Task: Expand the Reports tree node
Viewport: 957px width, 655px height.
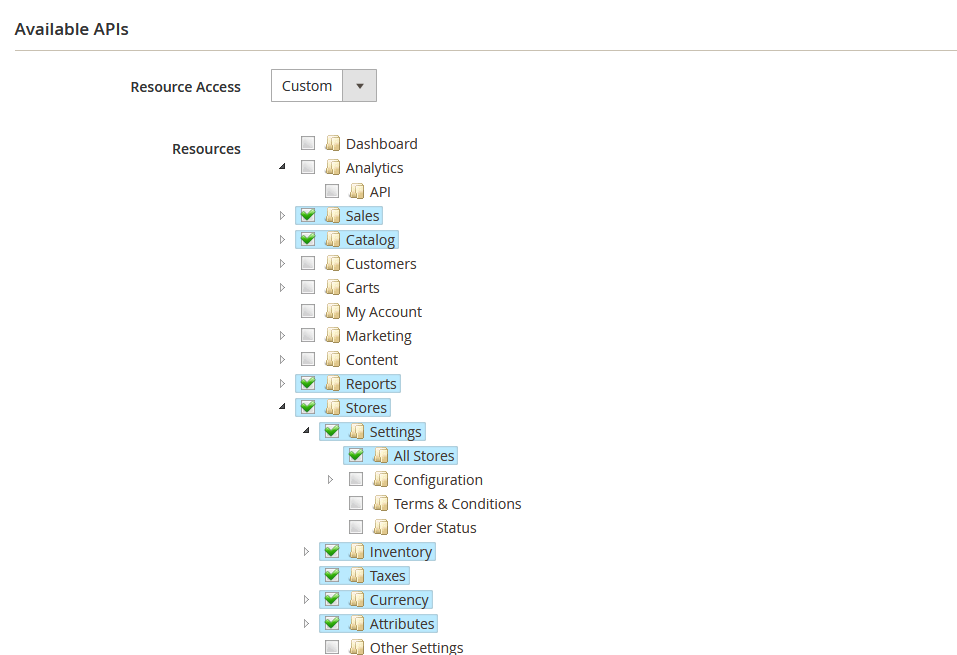Action: [x=282, y=383]
